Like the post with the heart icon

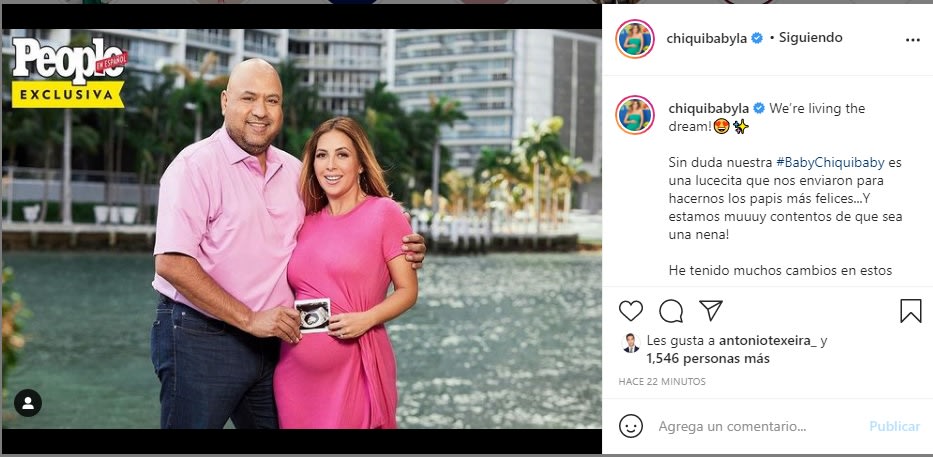[x=631, y=311]
